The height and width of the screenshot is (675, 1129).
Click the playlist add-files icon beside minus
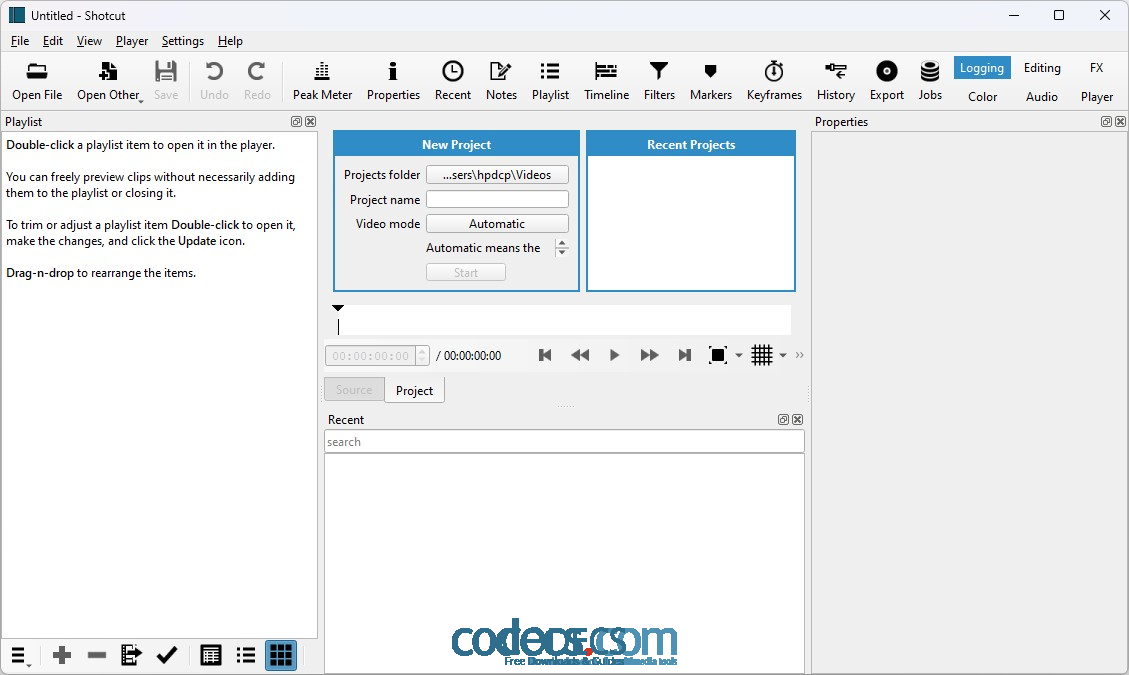131,655
